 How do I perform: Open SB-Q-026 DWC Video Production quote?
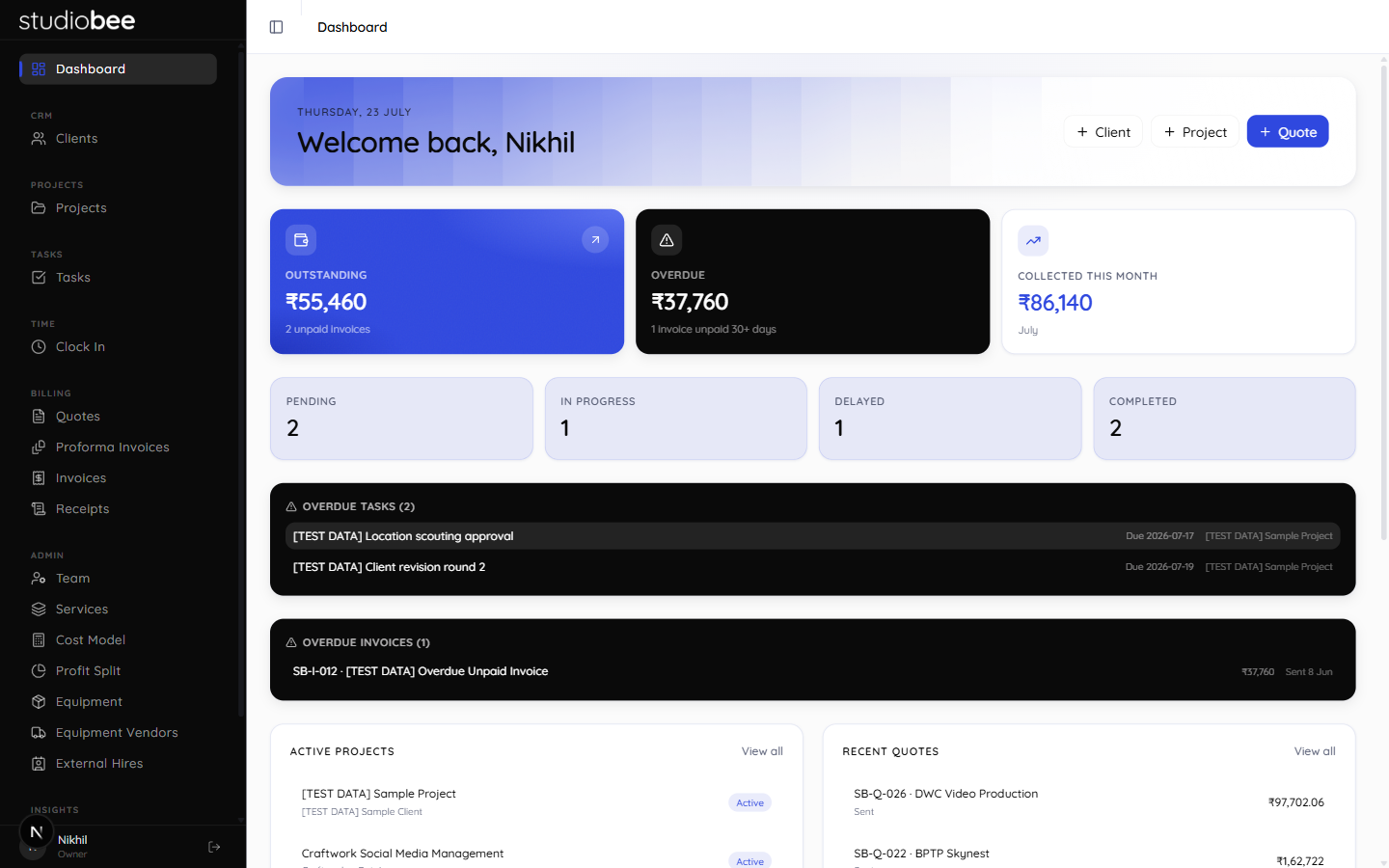[x=1088, y=802]
